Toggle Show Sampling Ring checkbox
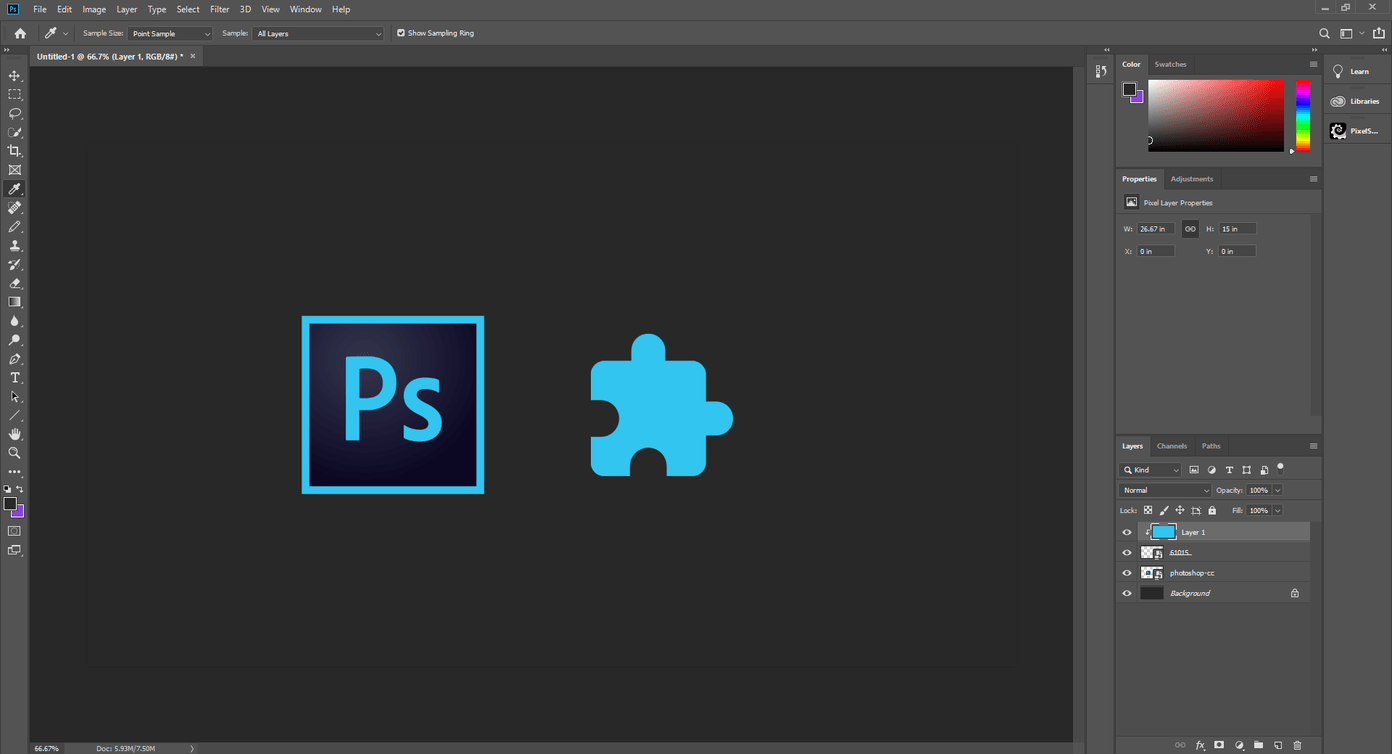This screenshot has width=1392, height=754. coord(401,33)
